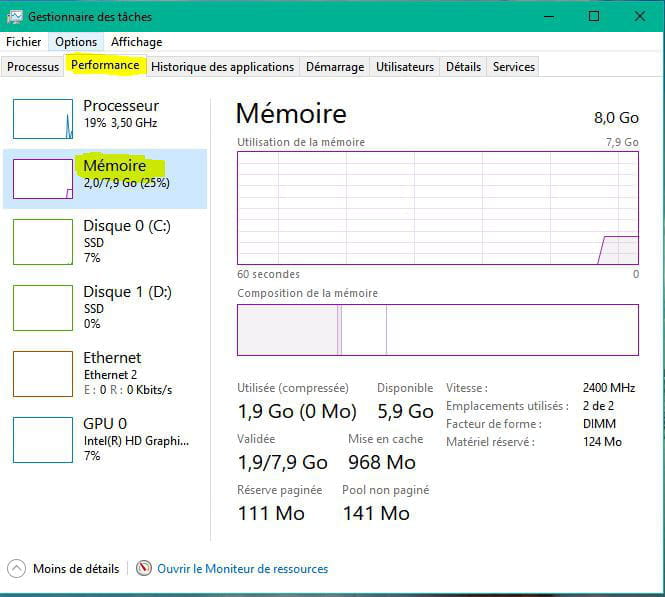Switch to Historique des applications tab

point(222,67)
